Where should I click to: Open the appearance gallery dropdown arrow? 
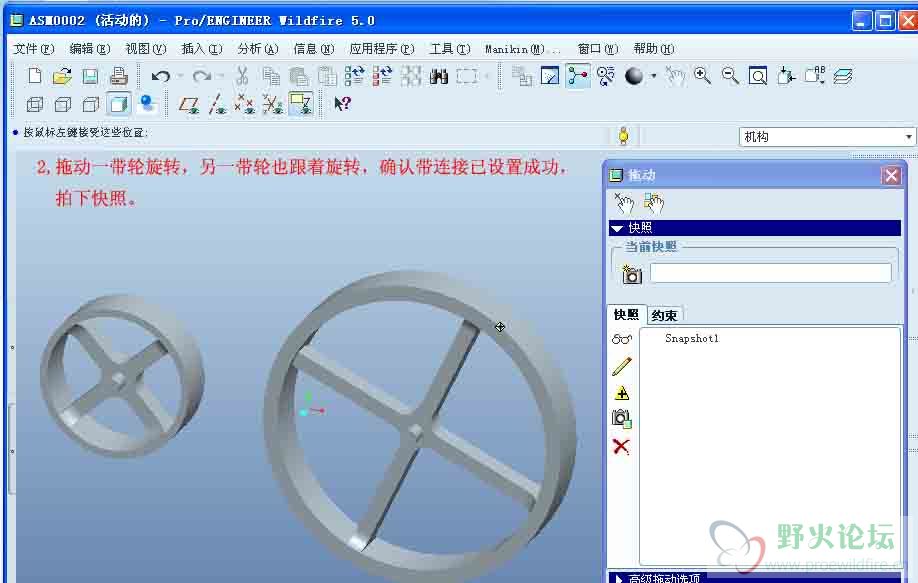click(x=653, y=76)
